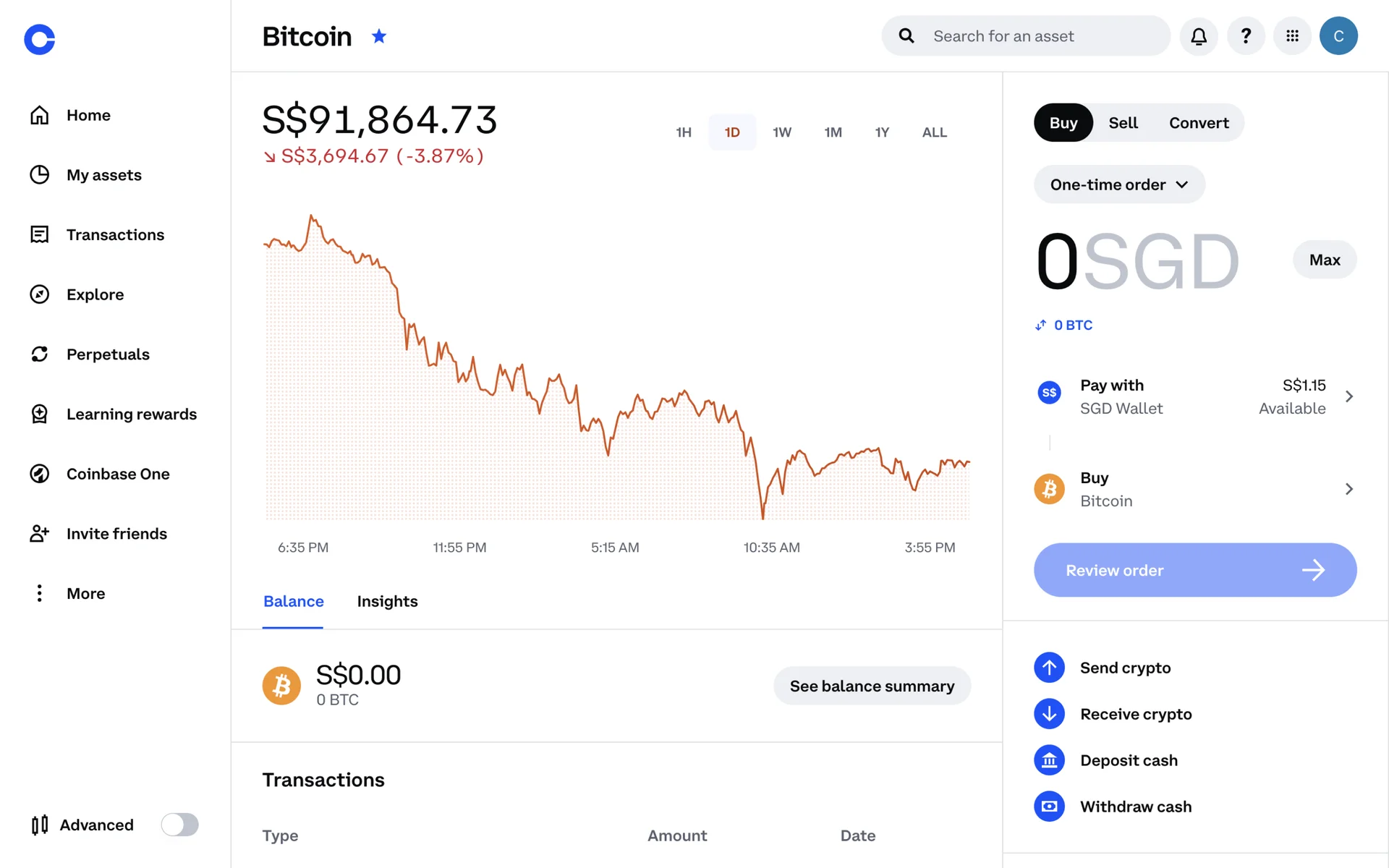Enable the Advanced trading toggle
1389x868 pixels.
[x=179, y=825]
